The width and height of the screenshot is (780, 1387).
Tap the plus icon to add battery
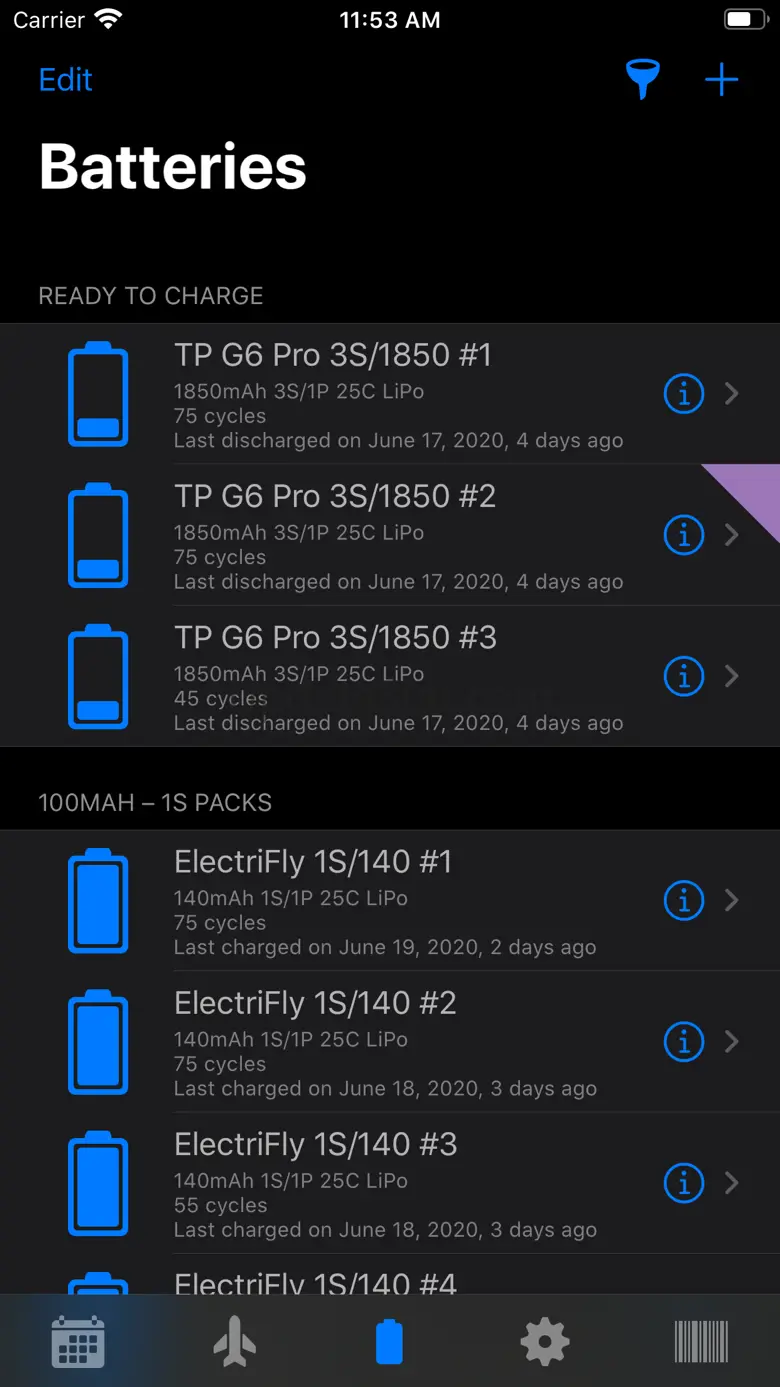pos(721,80)
